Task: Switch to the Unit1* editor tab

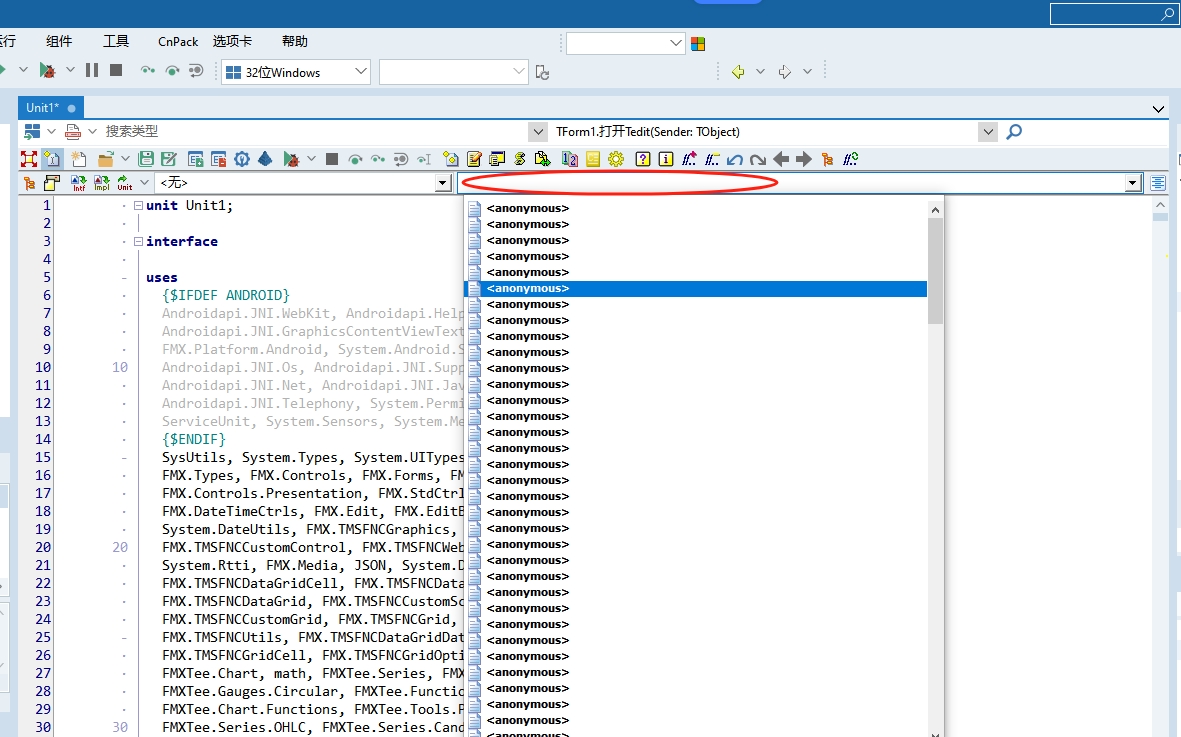Action: pyautogui.click(x=43, y=108)
